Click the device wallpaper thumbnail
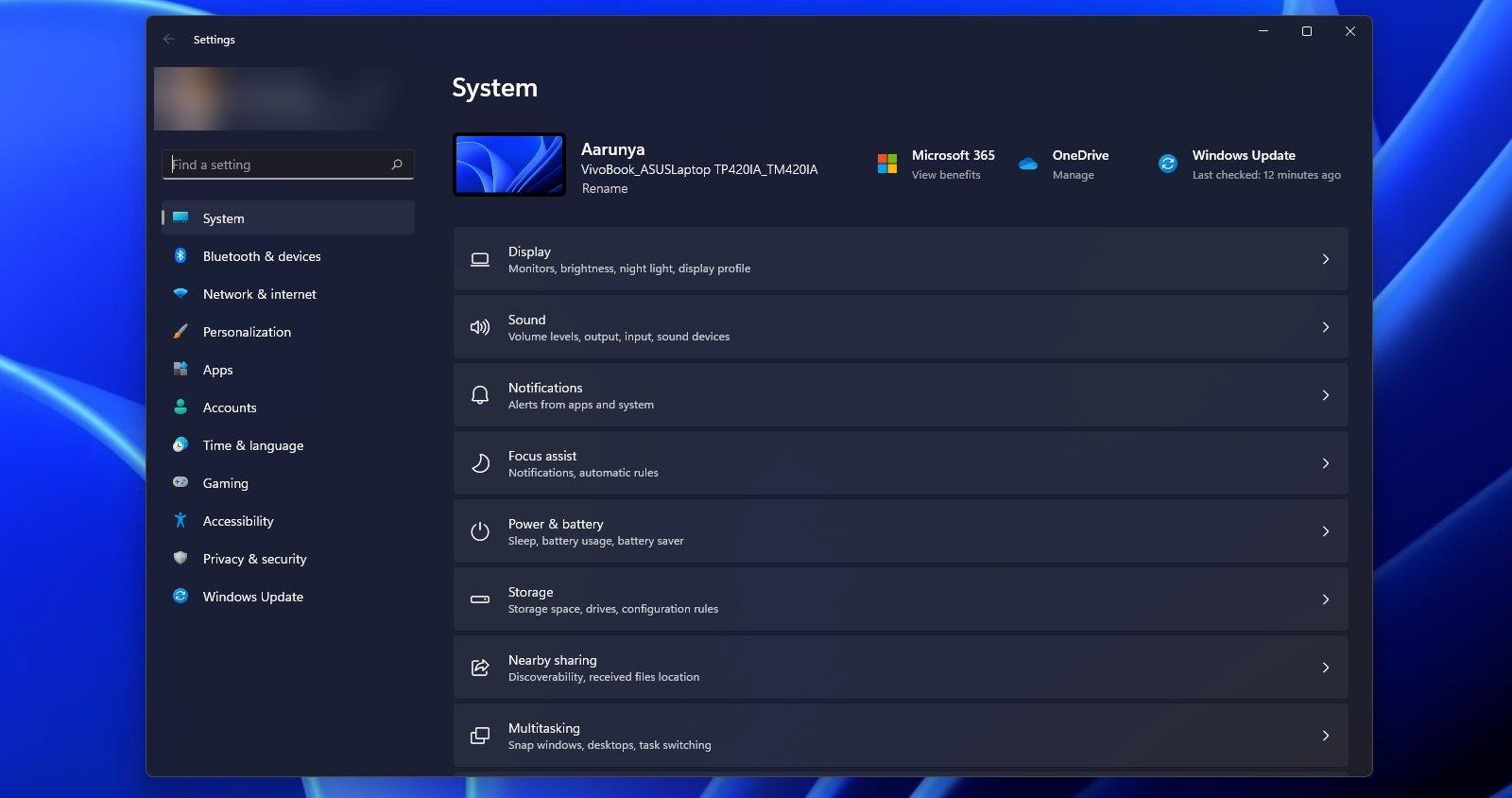The image size is (1512, 798). [x=509, y=165]
